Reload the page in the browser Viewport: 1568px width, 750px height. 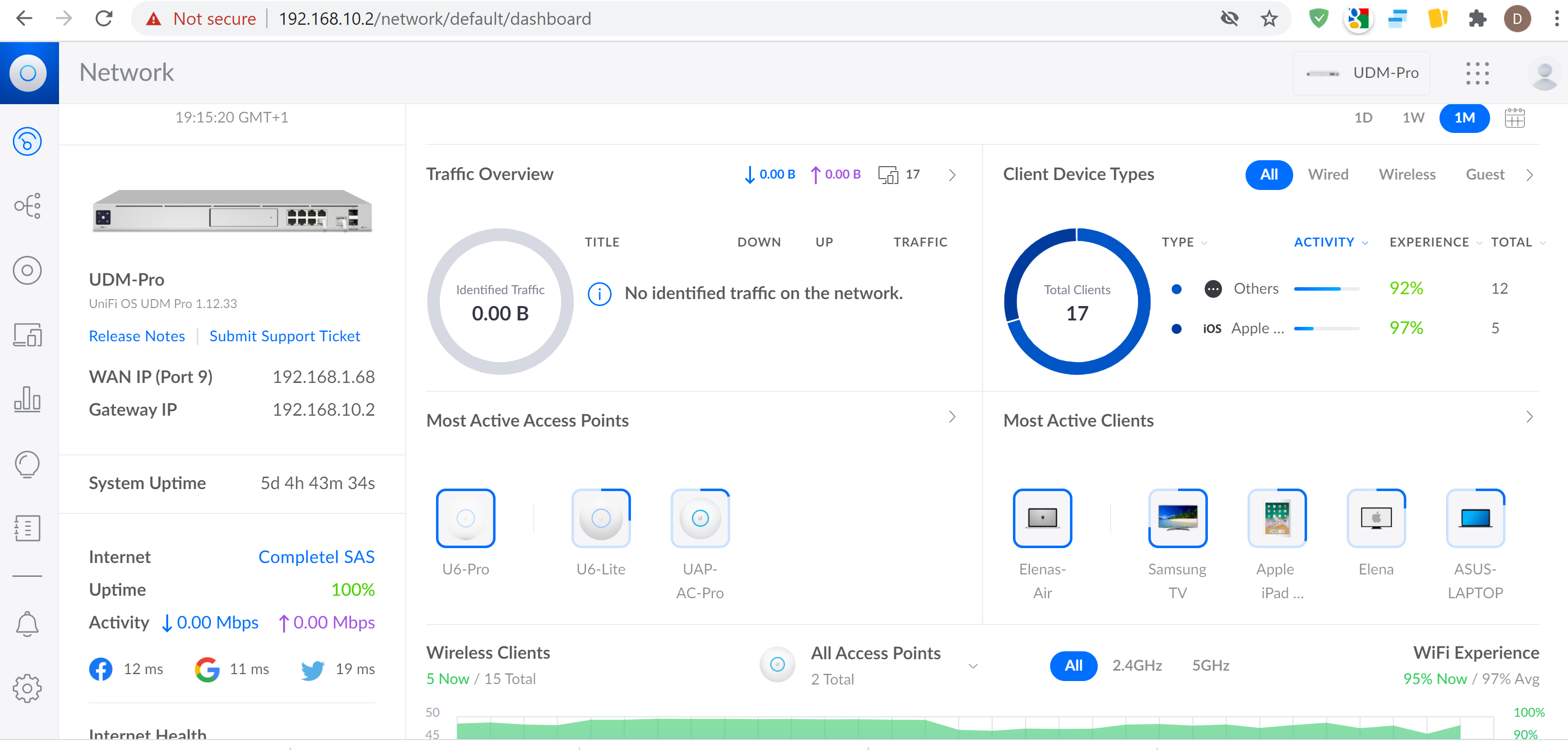tap(104, 18)
